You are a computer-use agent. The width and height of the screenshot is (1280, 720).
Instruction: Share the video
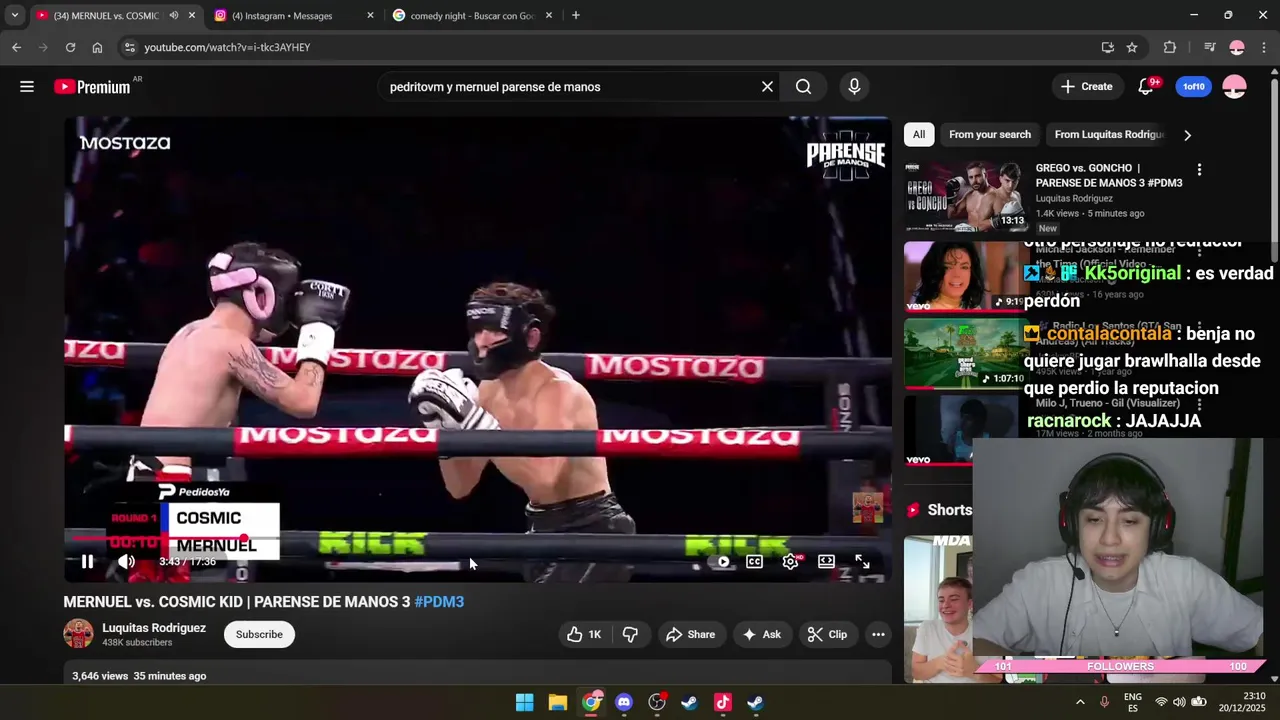(x=690, y=634)
